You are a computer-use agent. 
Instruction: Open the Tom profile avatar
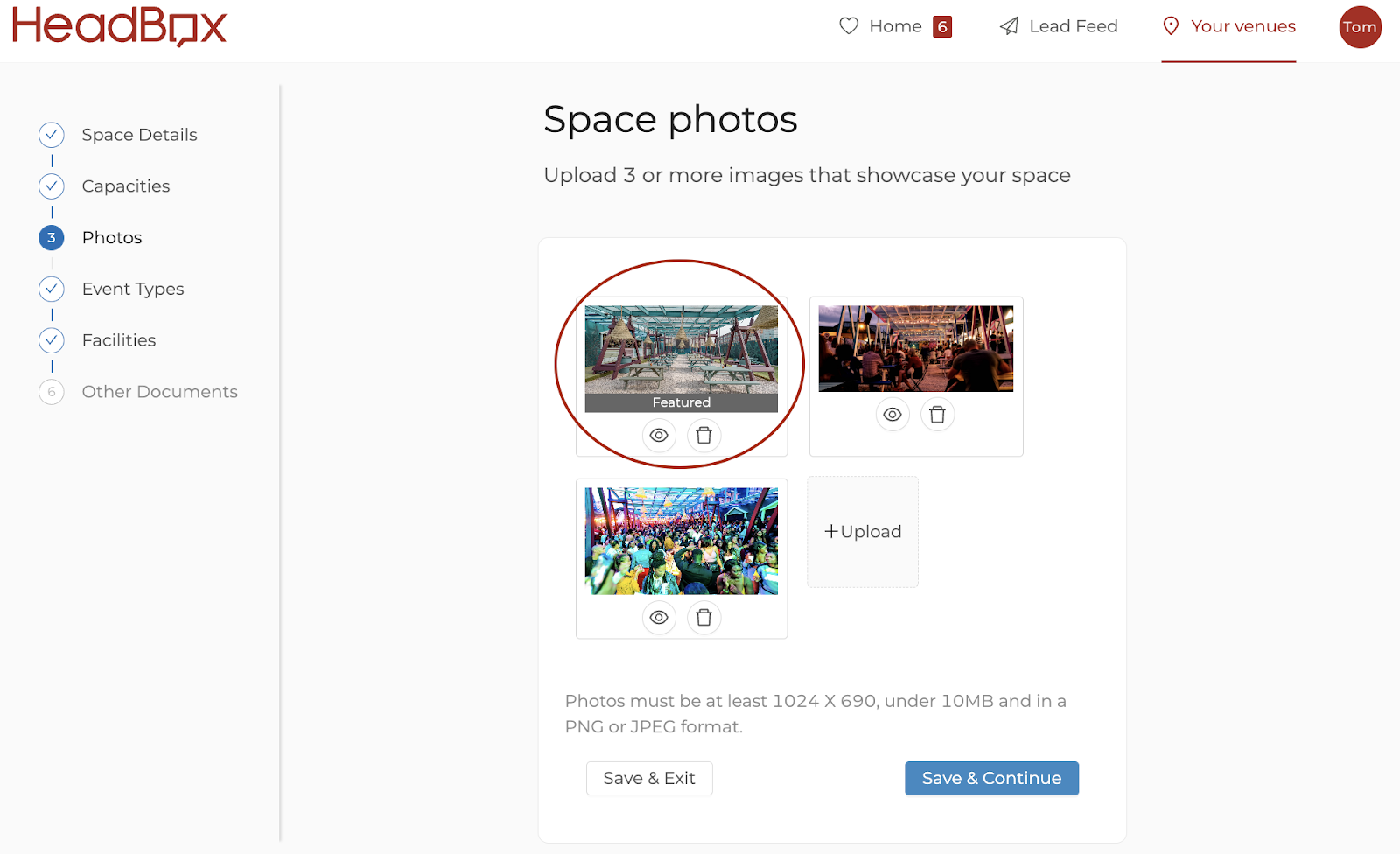[x=1361, y=27]
